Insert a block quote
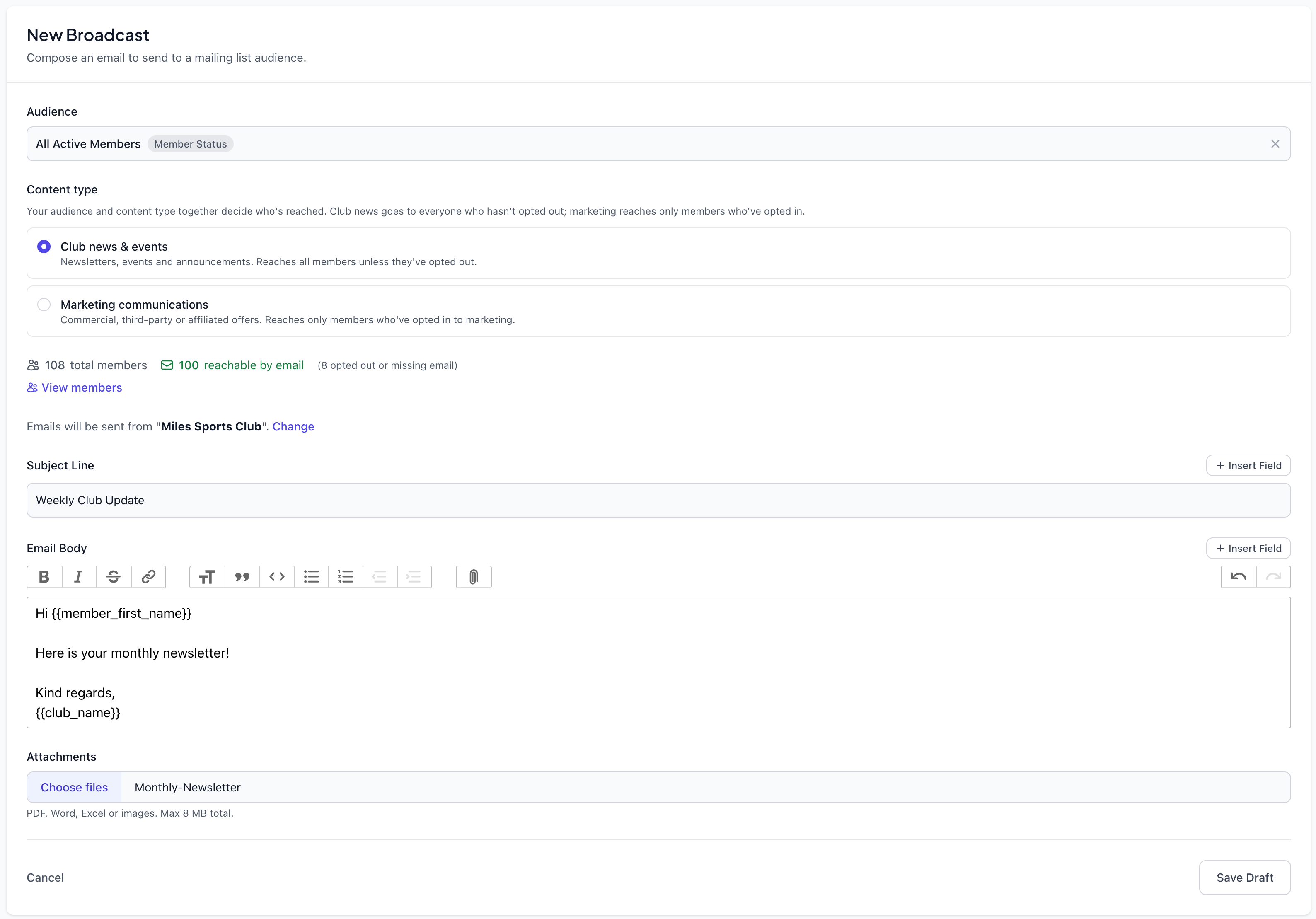The image size is (1316, 919). 242,577
